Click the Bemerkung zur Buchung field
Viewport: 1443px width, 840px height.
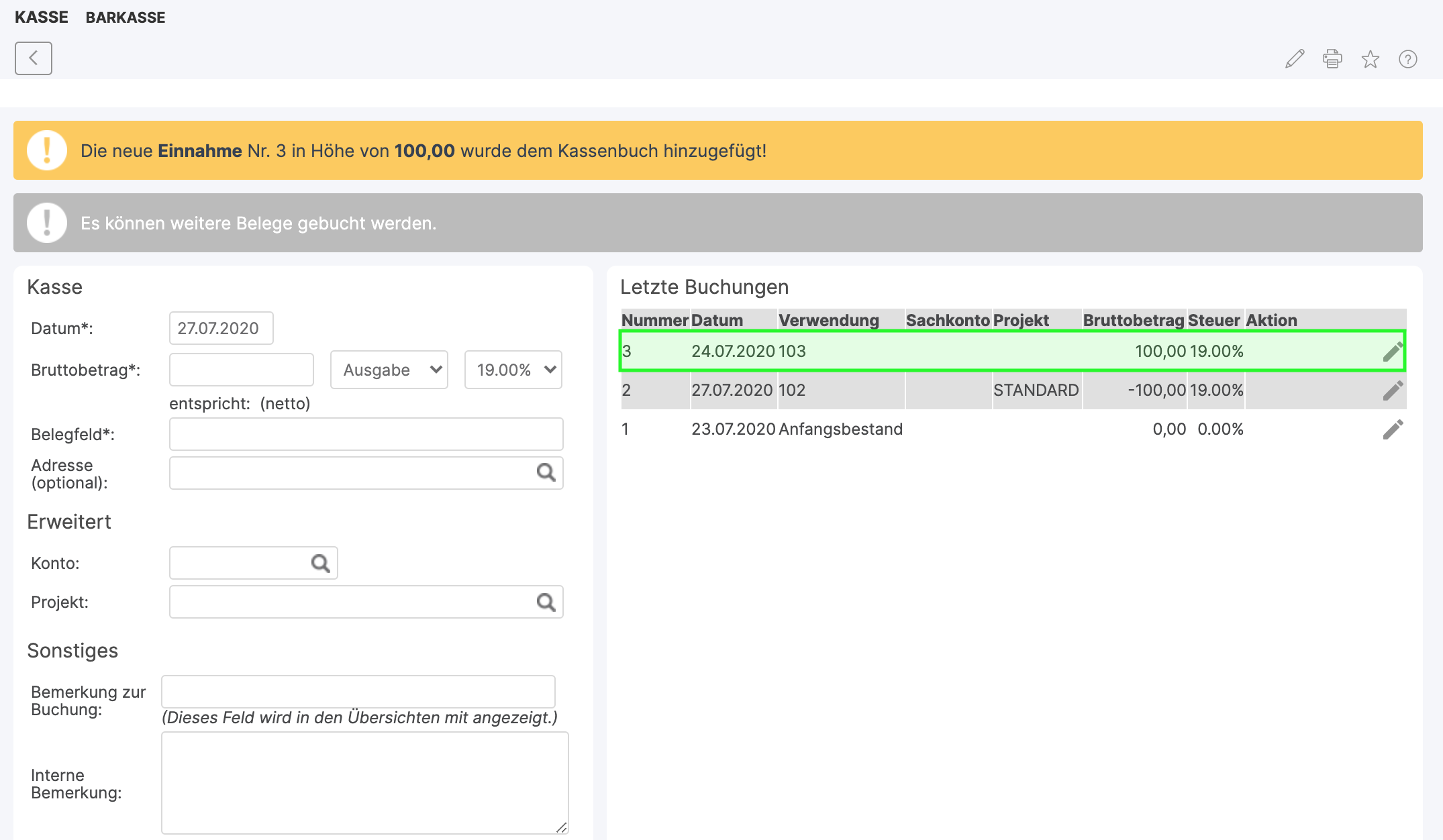point(358,692)
